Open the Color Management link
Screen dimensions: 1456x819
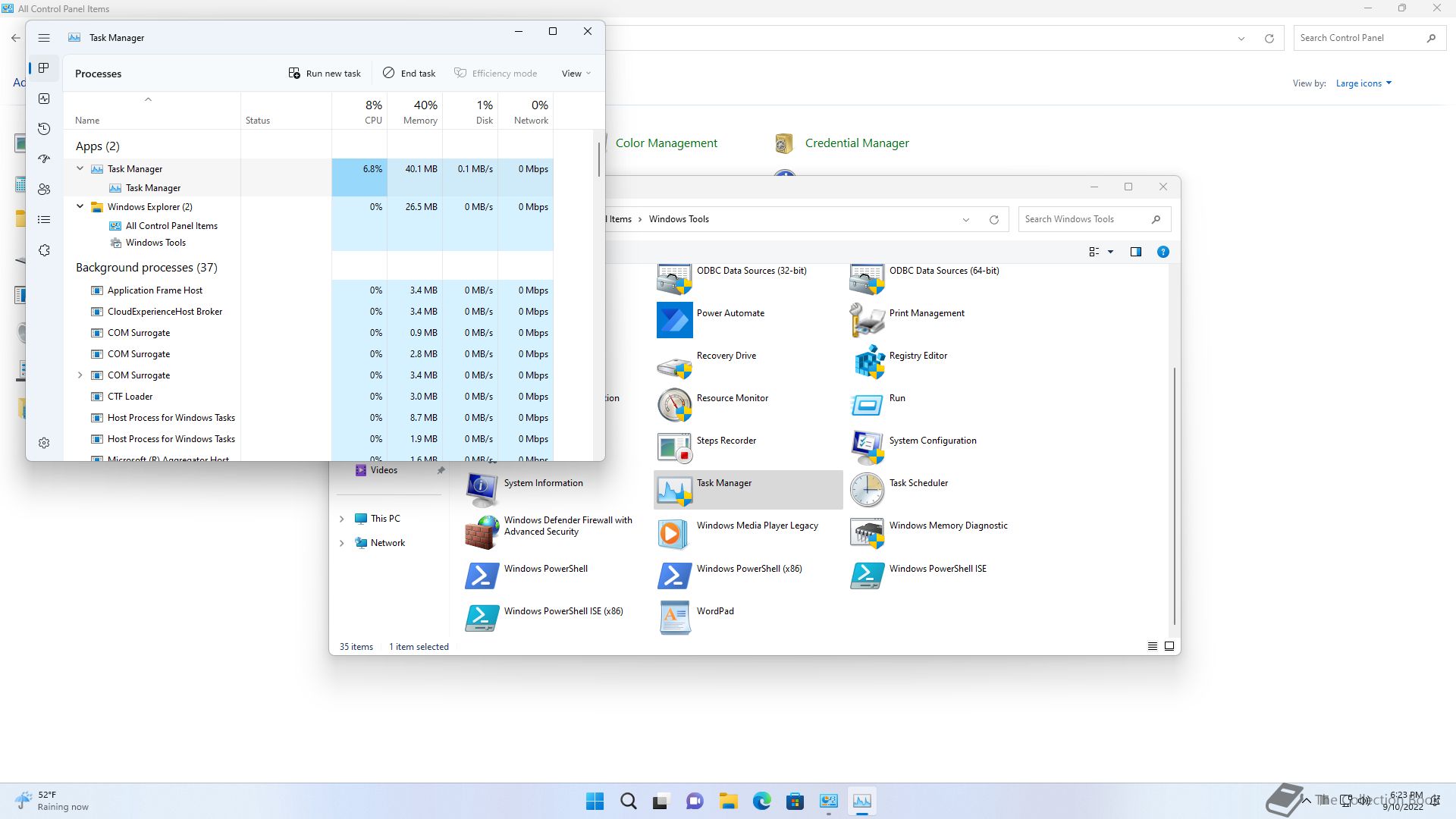(x=666, y=143)
